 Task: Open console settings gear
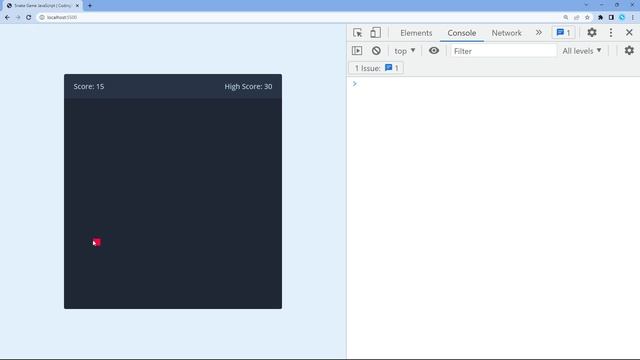click(629, 51)
